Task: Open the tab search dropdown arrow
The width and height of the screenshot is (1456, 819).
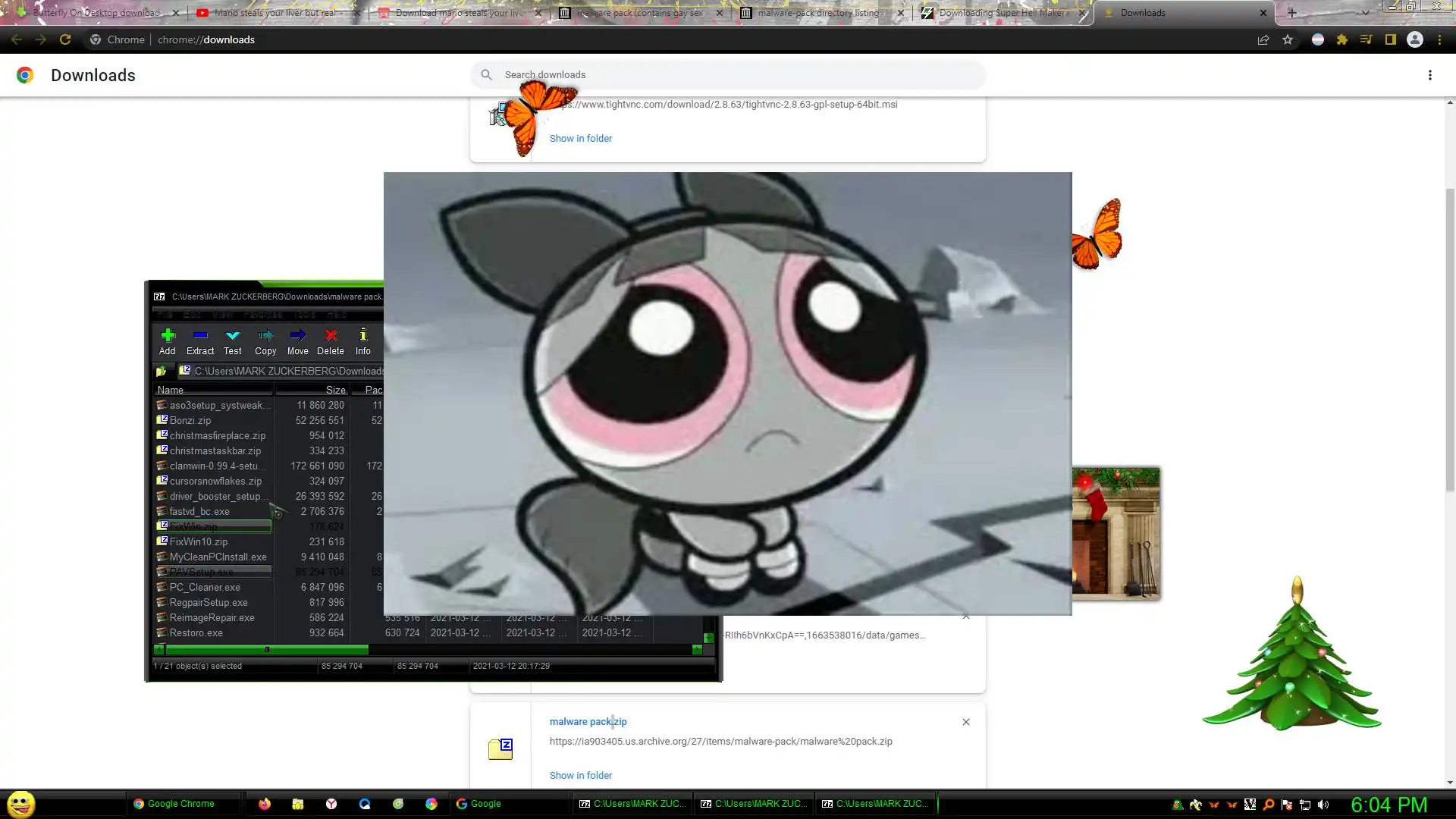Action: click(x=1365, y=12)
